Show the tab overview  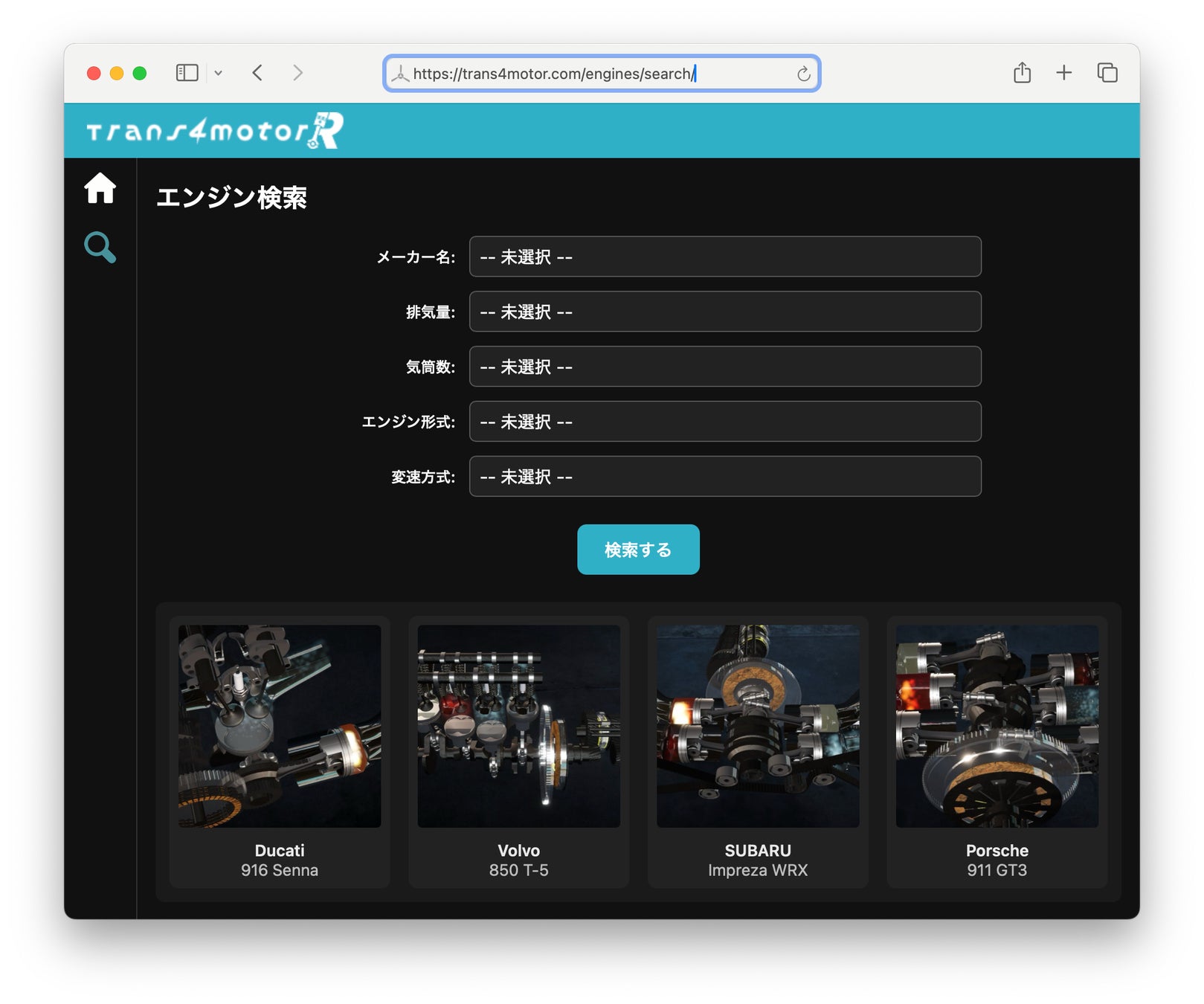1107,72
